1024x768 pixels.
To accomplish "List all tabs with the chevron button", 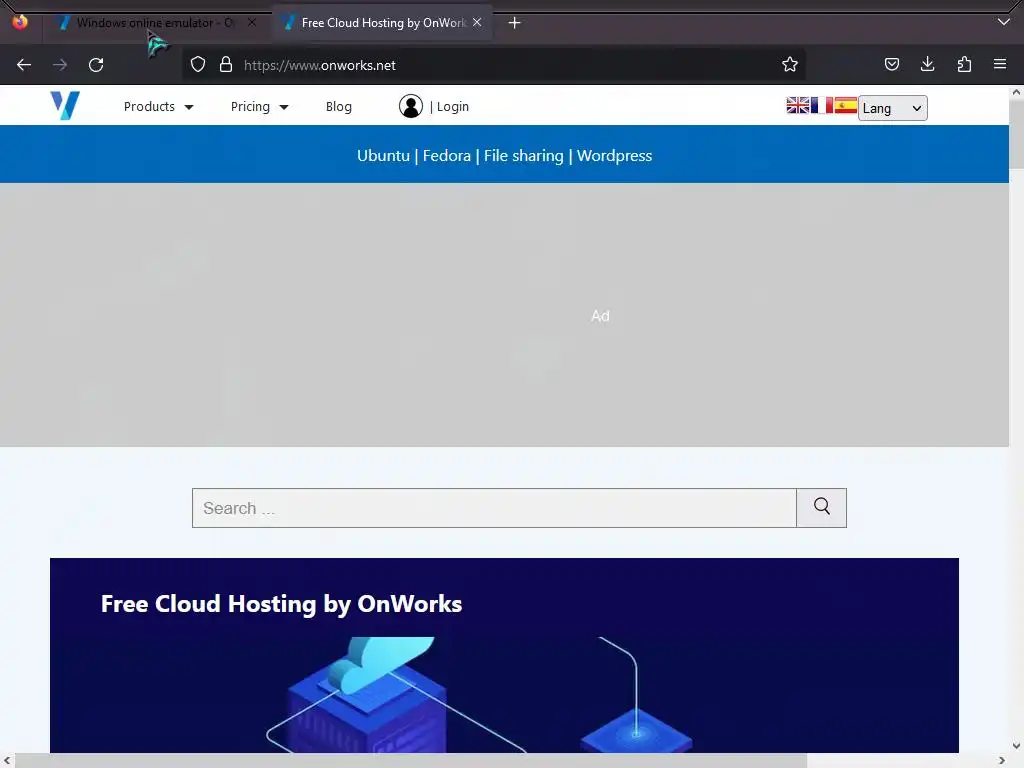I will (x=1004, y=22).
